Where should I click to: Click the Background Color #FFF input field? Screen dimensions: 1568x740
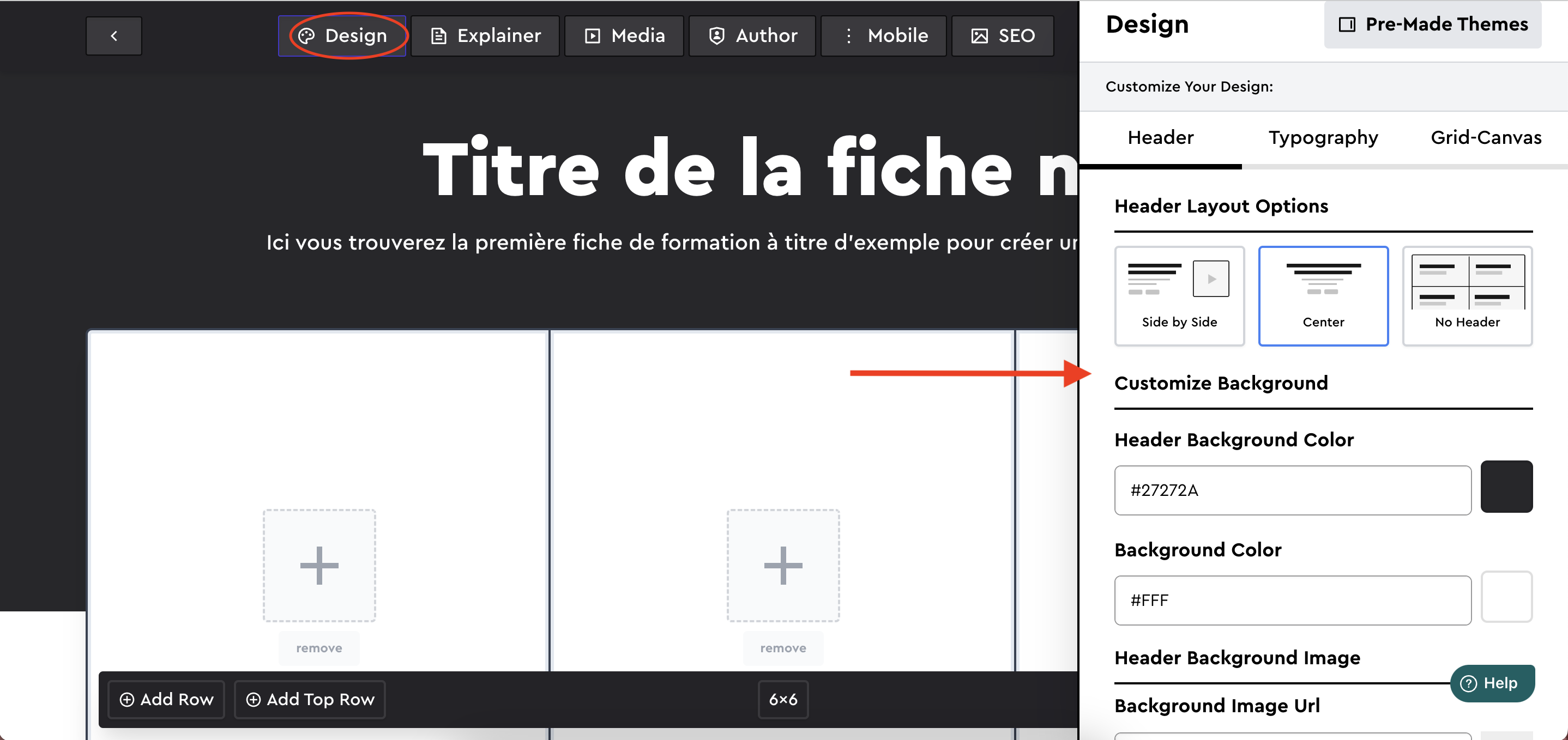point(1292,600)
